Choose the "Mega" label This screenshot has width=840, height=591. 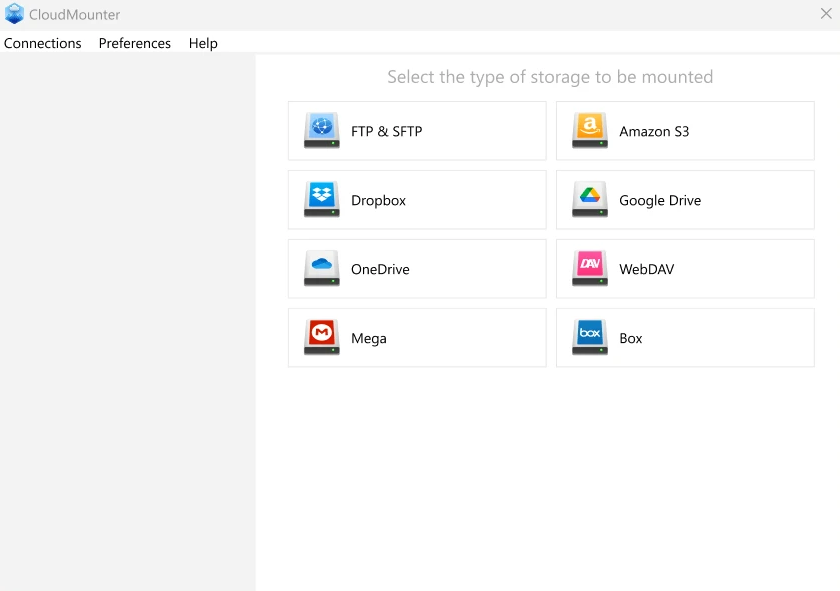(369, 339)
